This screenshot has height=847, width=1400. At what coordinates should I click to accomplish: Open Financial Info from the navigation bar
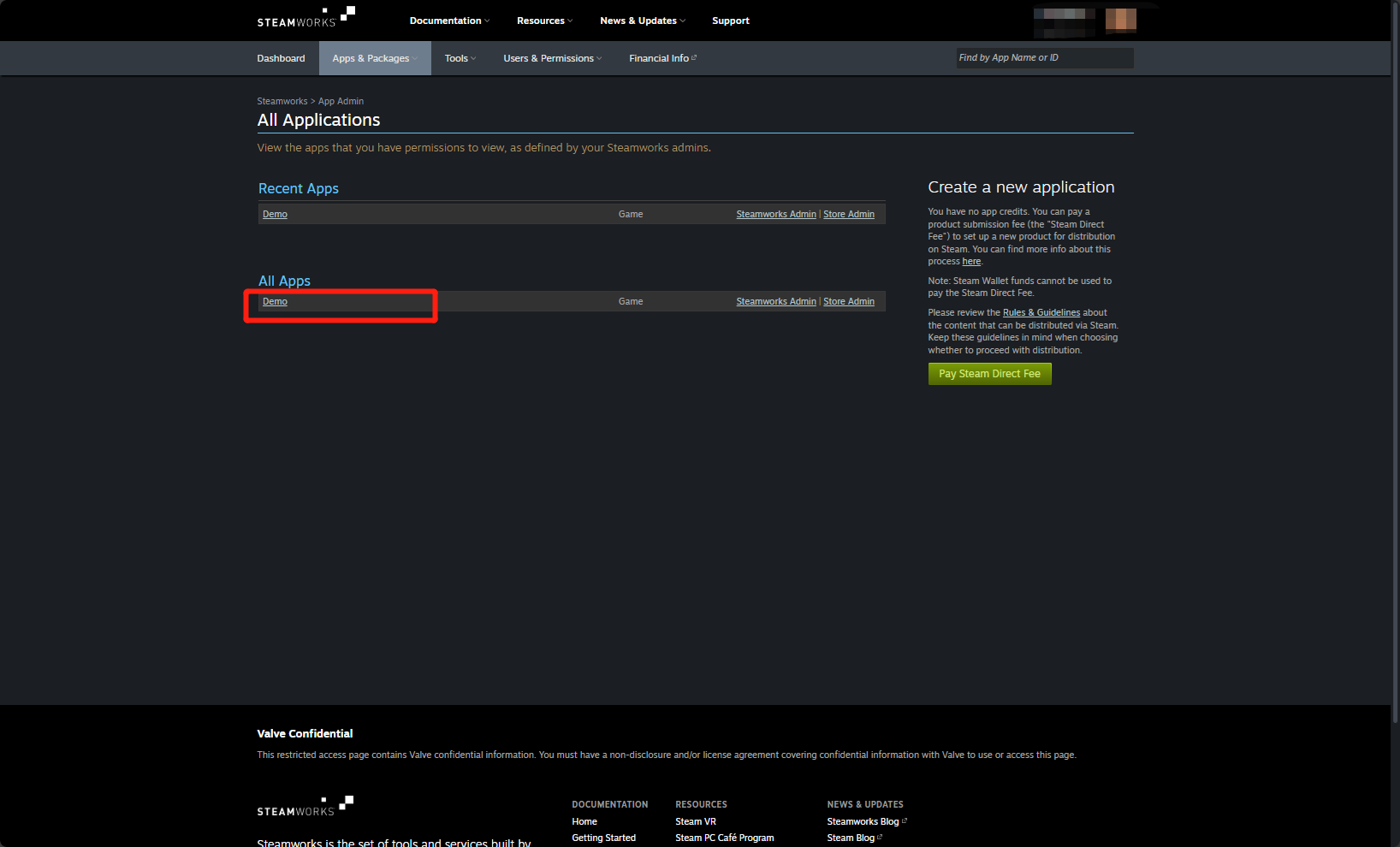[658, 58]
